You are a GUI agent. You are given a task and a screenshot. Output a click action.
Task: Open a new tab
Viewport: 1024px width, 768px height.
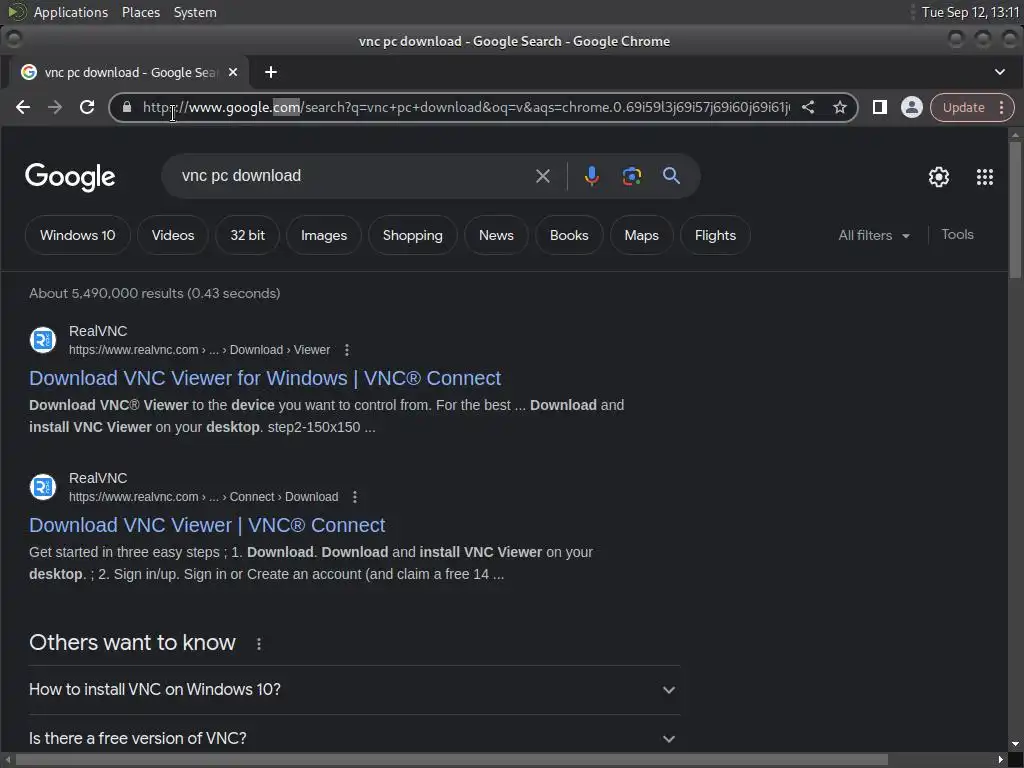(270, 72)
